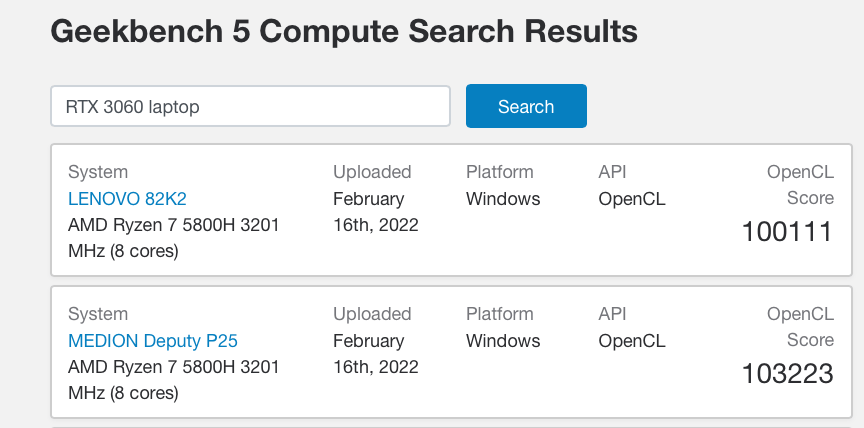Click the Geekbench 5 Compute Search Results heading
The height and width of the screenshot is (428, 864).
pyautogui.click(x=344, y=32)
